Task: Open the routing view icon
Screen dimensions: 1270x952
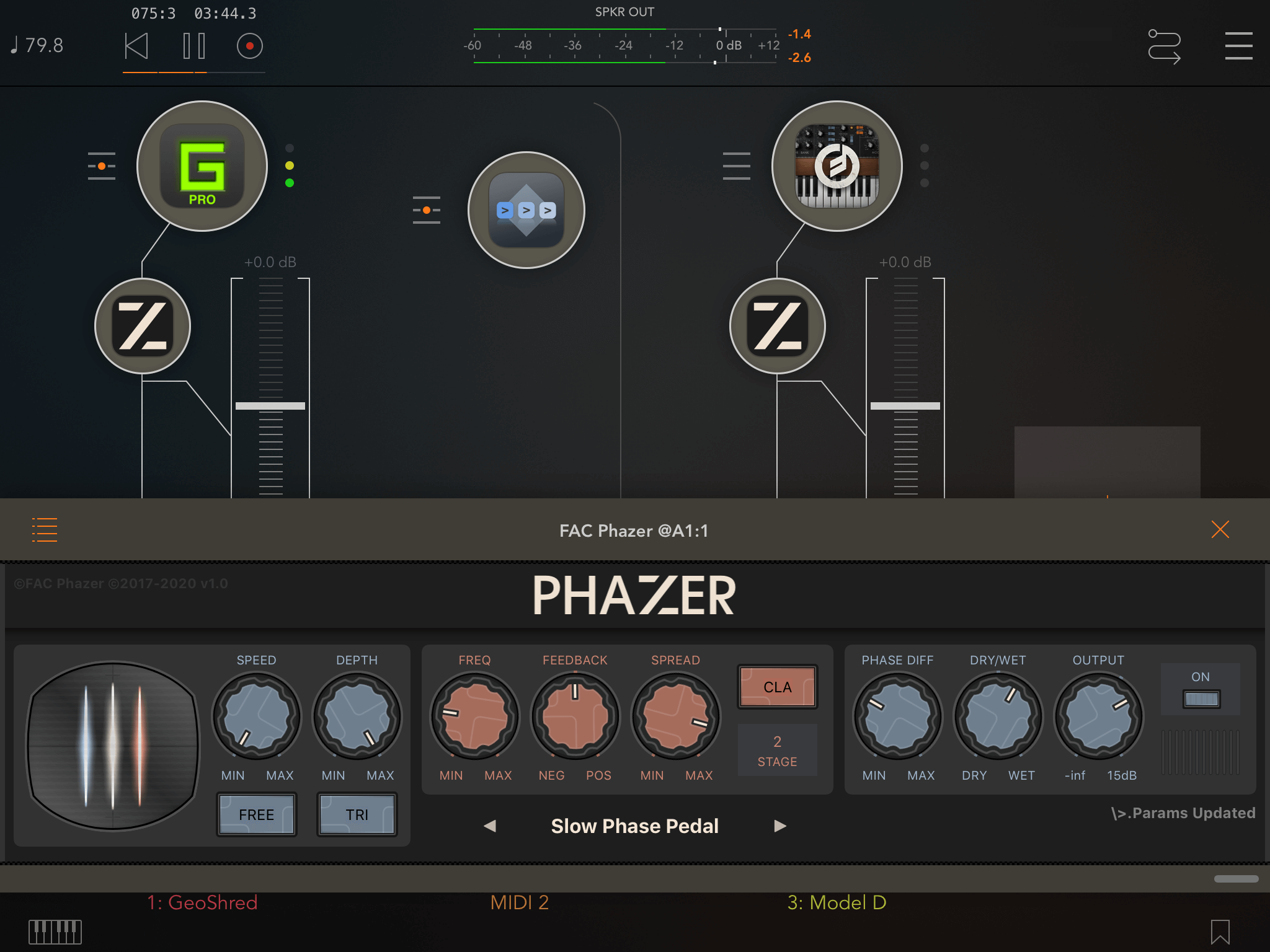Action: [1164, 46]
